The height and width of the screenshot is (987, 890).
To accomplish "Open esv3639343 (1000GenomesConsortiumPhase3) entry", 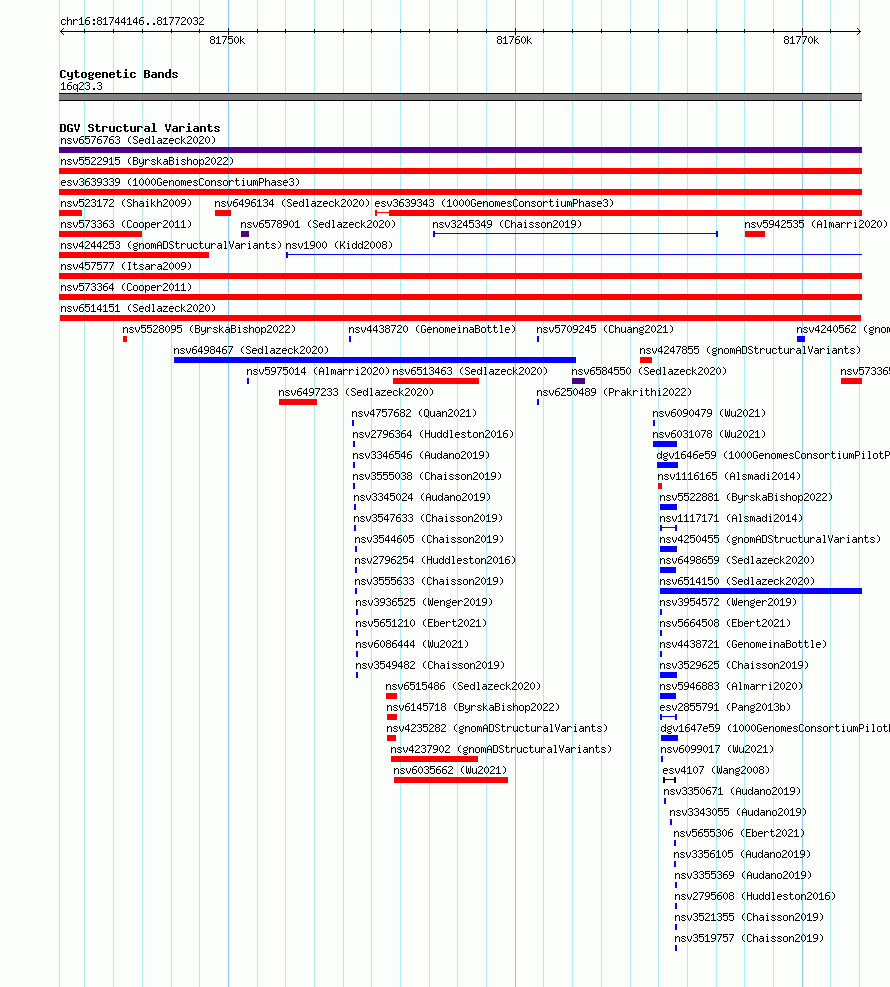I will click(494, 203).
